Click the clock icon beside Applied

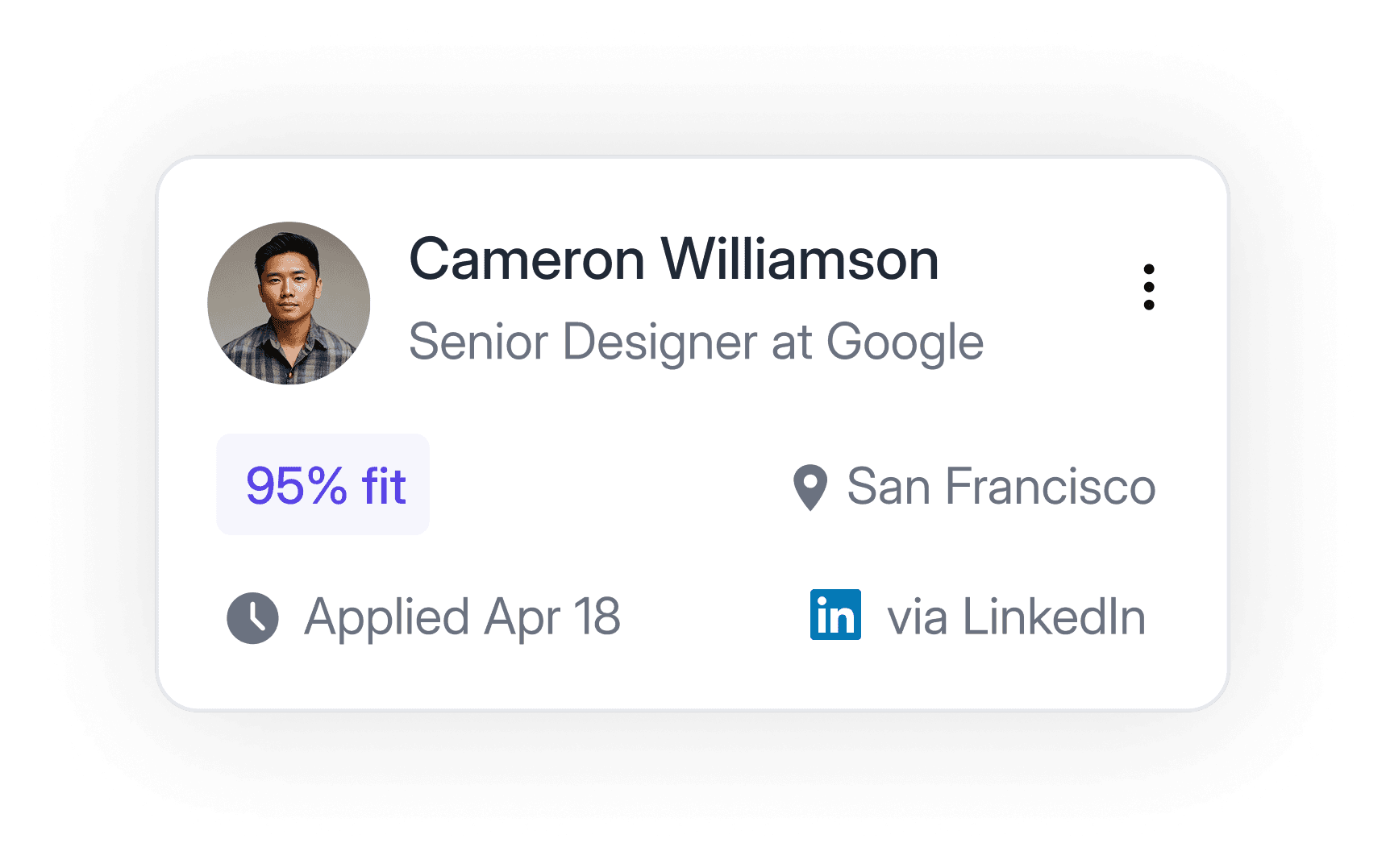tap(252, 618)
